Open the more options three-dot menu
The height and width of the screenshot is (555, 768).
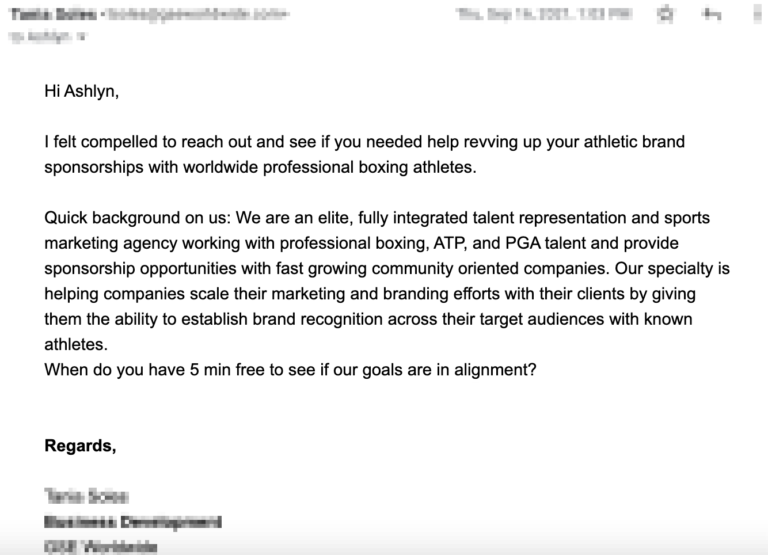[759, 14]
